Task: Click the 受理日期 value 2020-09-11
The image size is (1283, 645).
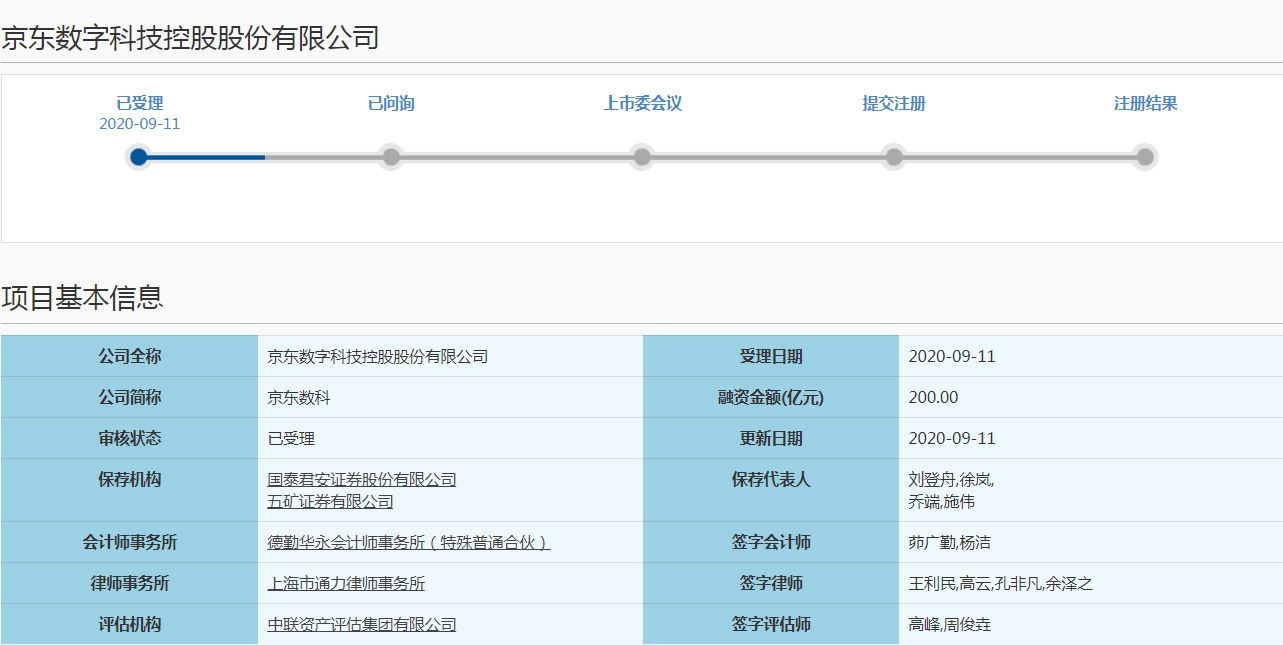Action: point(952,357)
